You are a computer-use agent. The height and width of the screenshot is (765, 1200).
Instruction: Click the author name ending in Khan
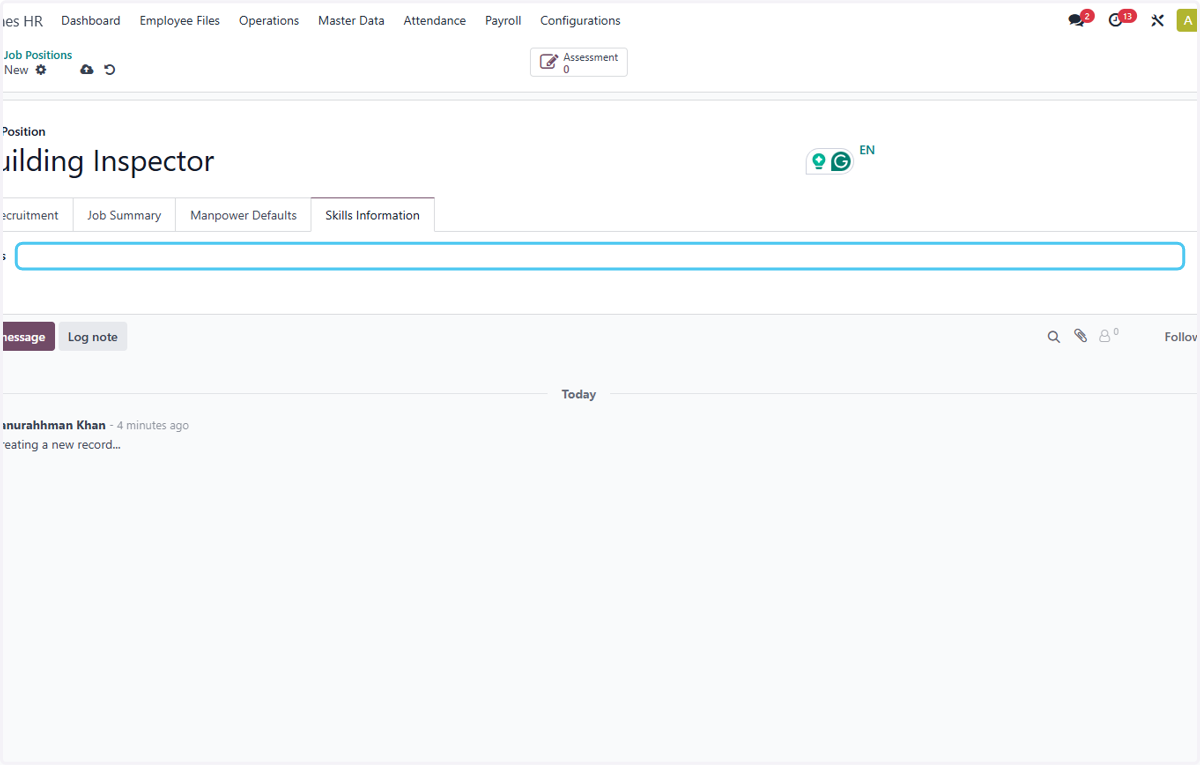point(53,425)
